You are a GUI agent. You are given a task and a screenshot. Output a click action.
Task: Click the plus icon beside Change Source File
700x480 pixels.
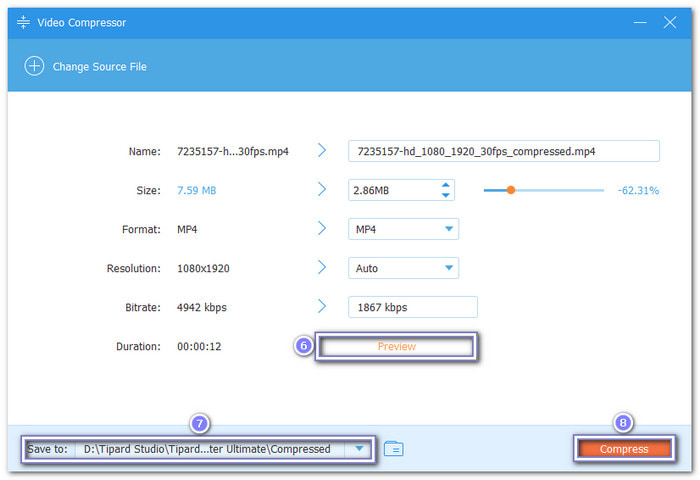coord(35,66)
